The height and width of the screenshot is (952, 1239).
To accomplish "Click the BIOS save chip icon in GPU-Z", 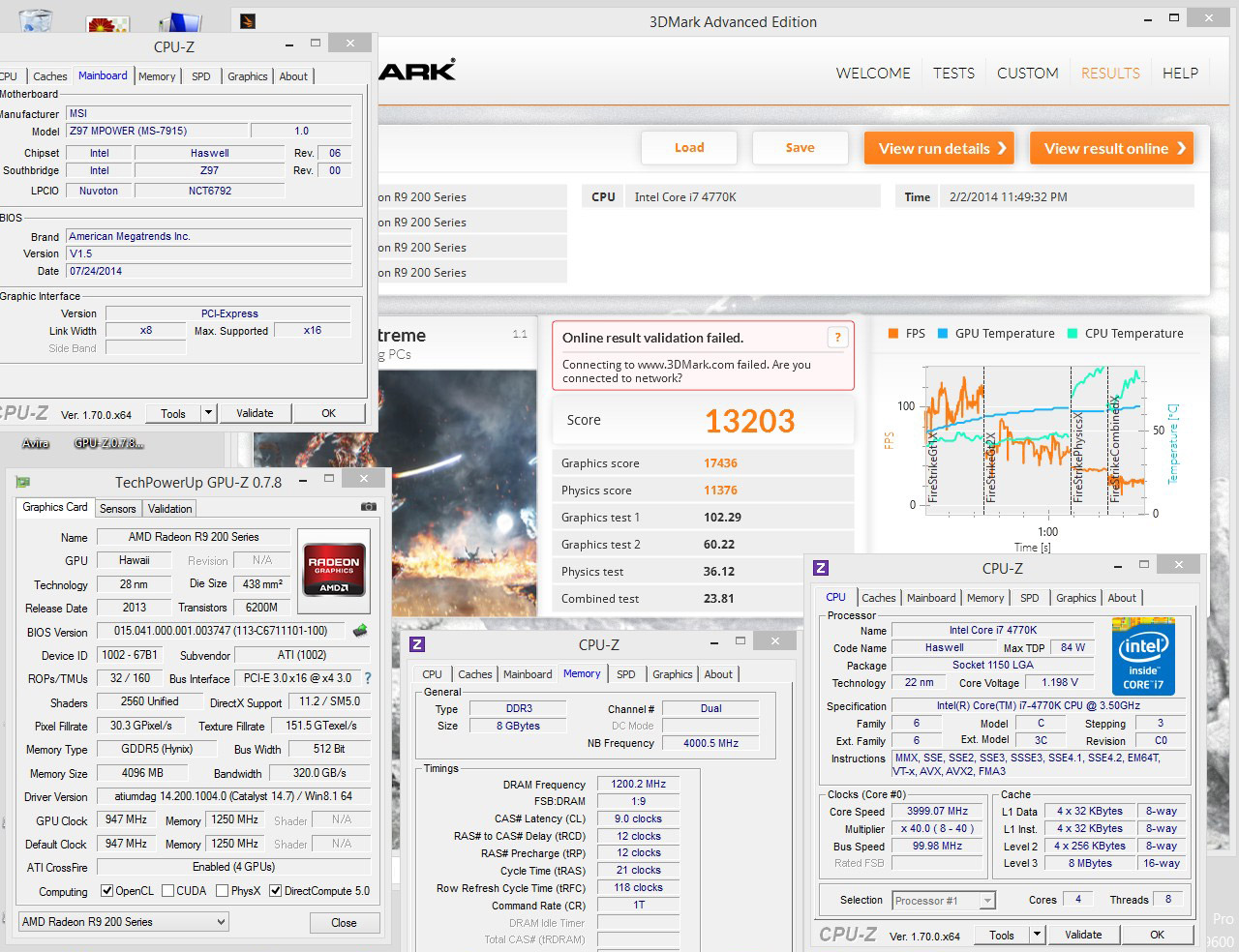I will (360, 631).
